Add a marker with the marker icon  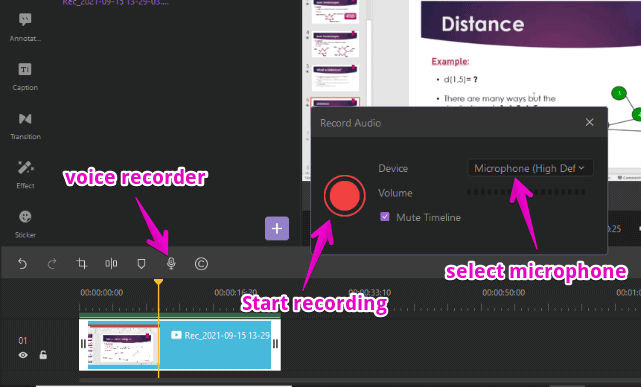click(x=141, y=264)
